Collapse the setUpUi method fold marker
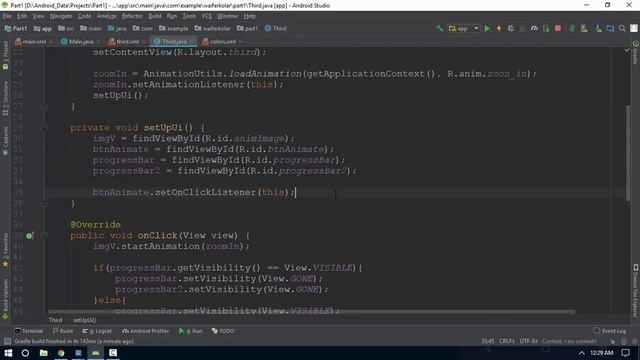Viewport: 640px width, 360px height. tap(44, 128)
